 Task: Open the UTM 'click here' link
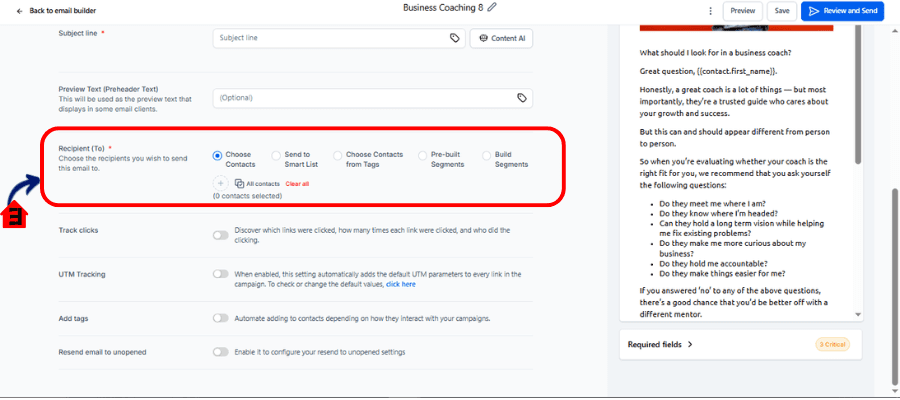point(400,284)
